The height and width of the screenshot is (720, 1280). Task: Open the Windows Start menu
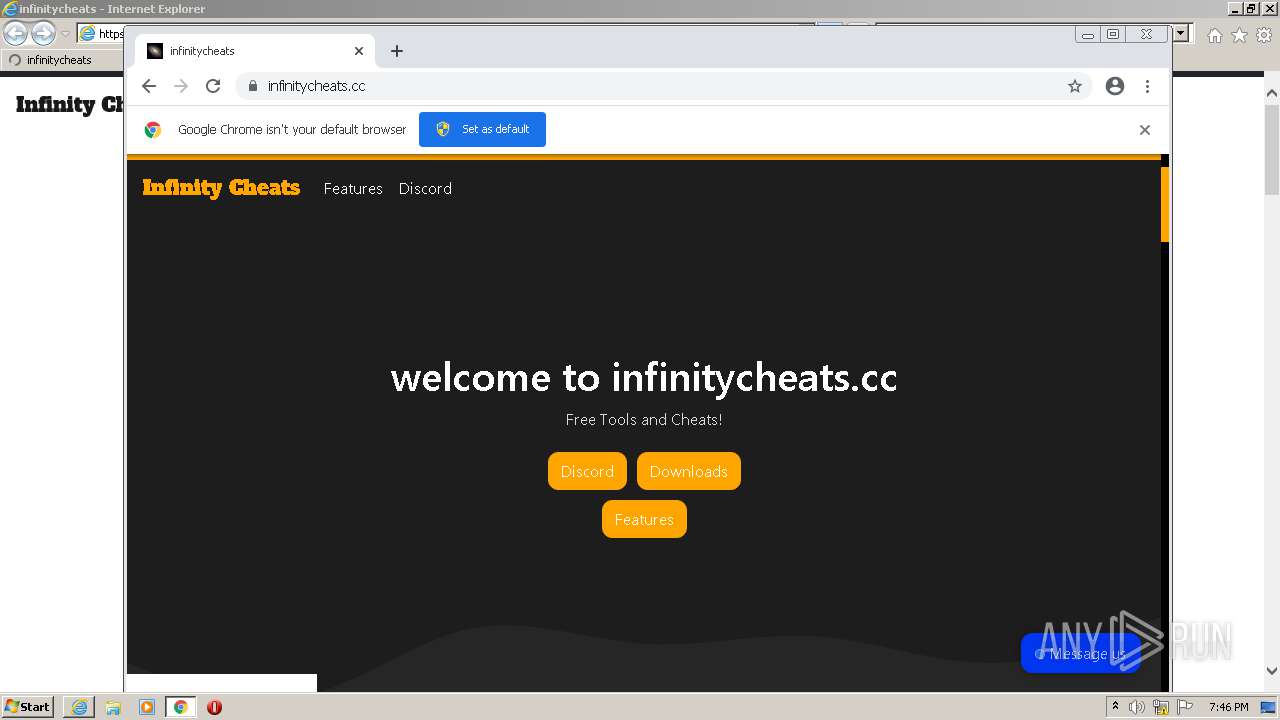click(28, 706)
